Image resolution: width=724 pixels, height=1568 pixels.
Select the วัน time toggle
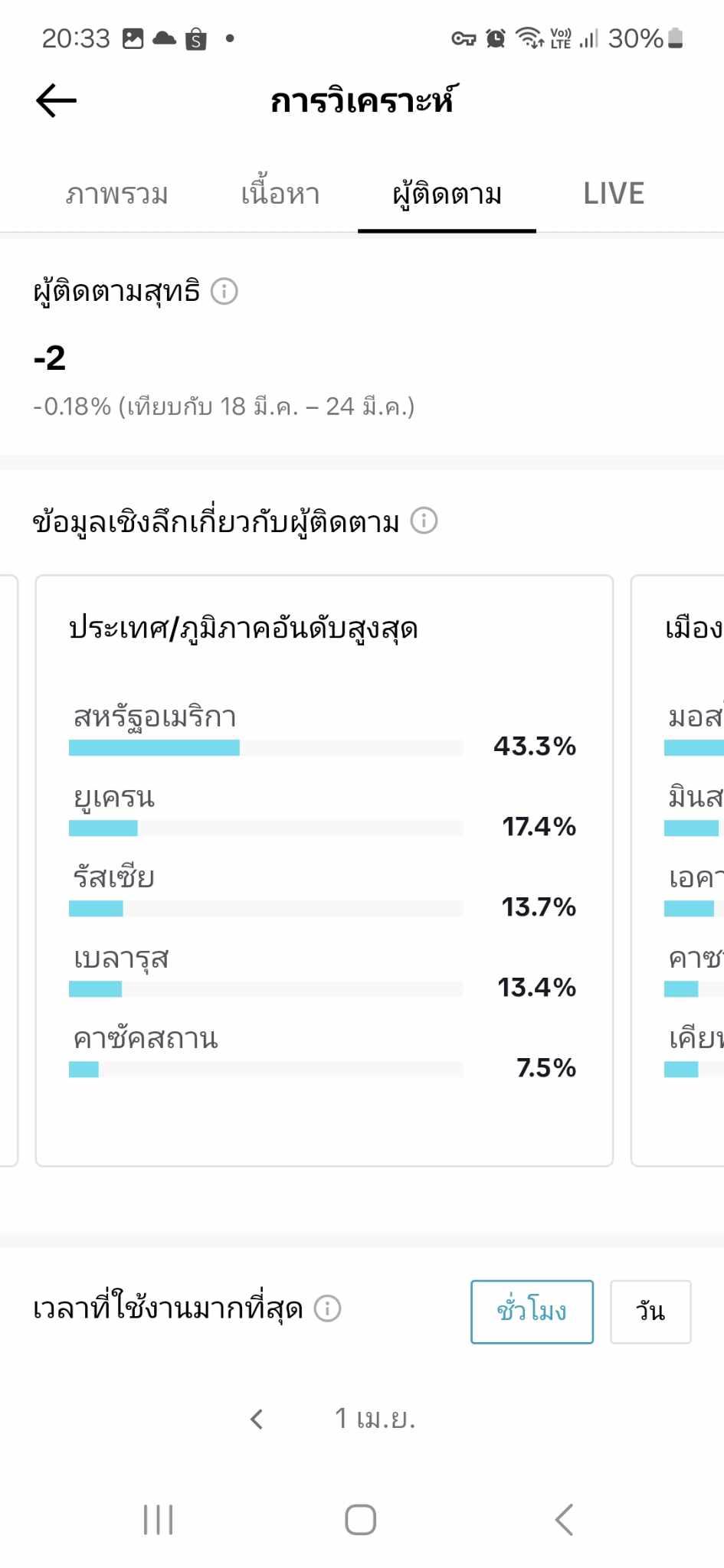pyautogui.click(x=650, y=1312)
